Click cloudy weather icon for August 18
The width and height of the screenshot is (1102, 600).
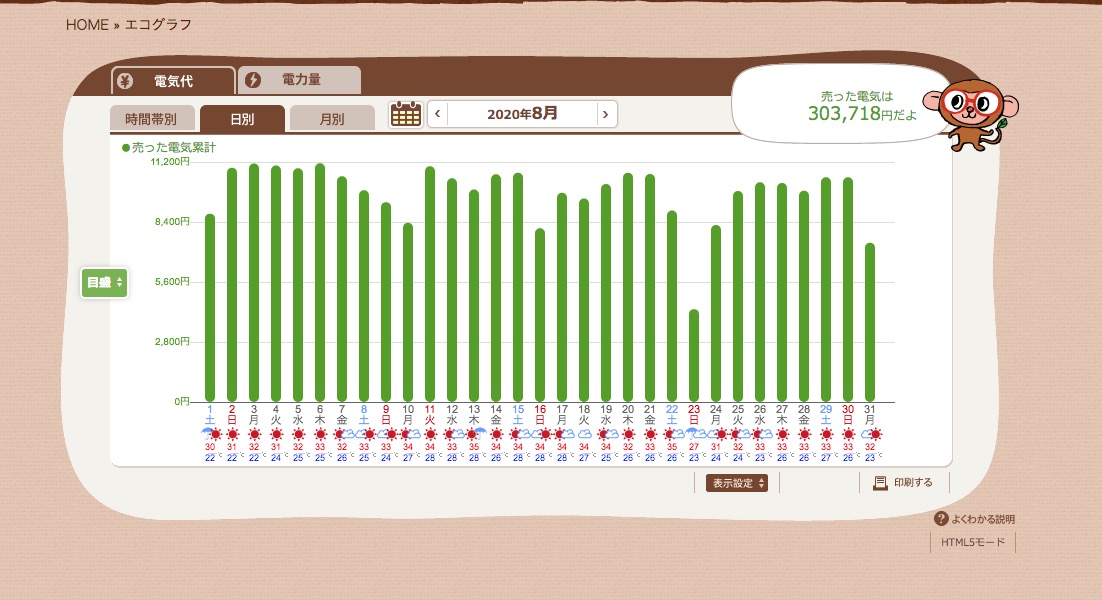[x=584, y=434]
